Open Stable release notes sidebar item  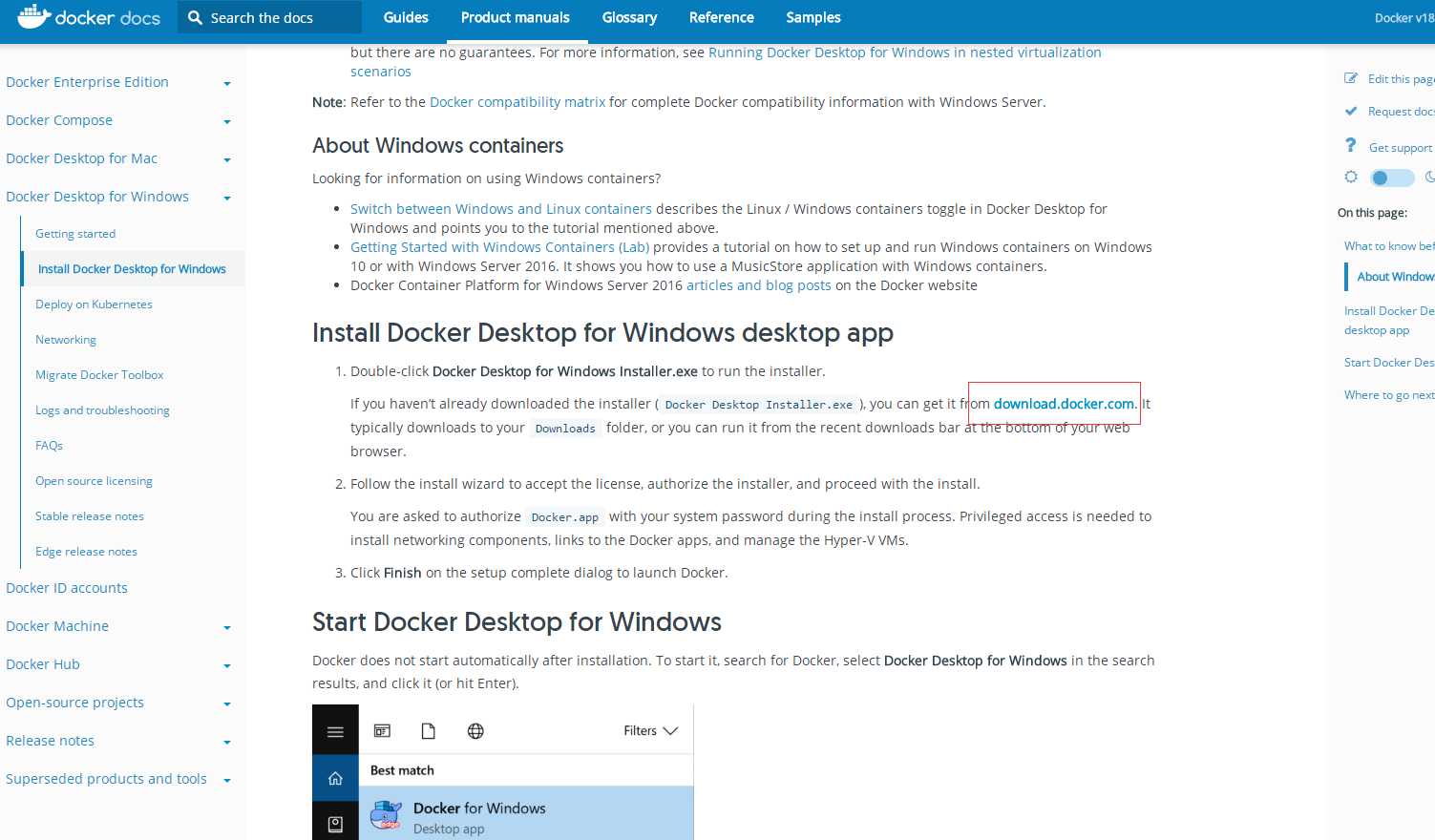tap(90, 516)
